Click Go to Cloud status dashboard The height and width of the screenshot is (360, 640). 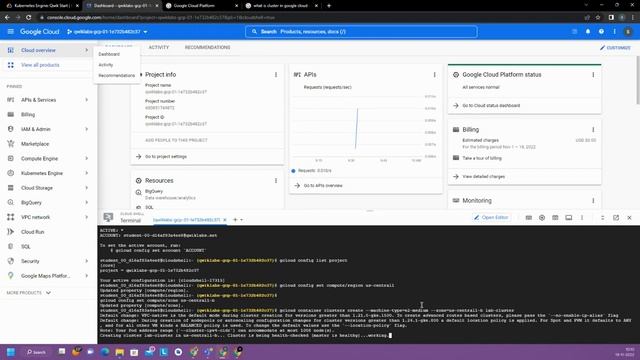(x=491, y=105)
